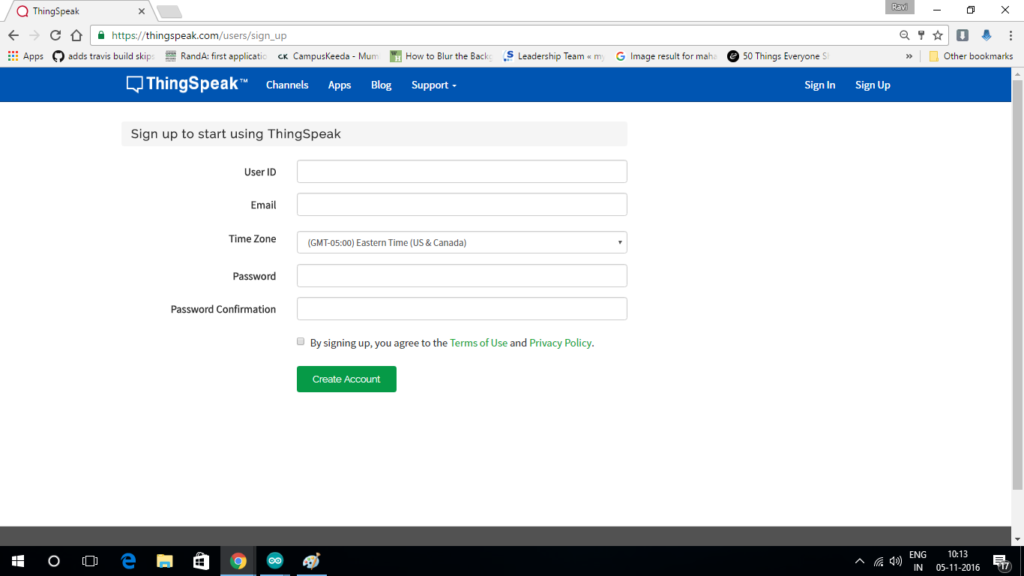Open the Privacy Policy link
Viewport: 1024px width, 576px height.
[x=560, y=343]
